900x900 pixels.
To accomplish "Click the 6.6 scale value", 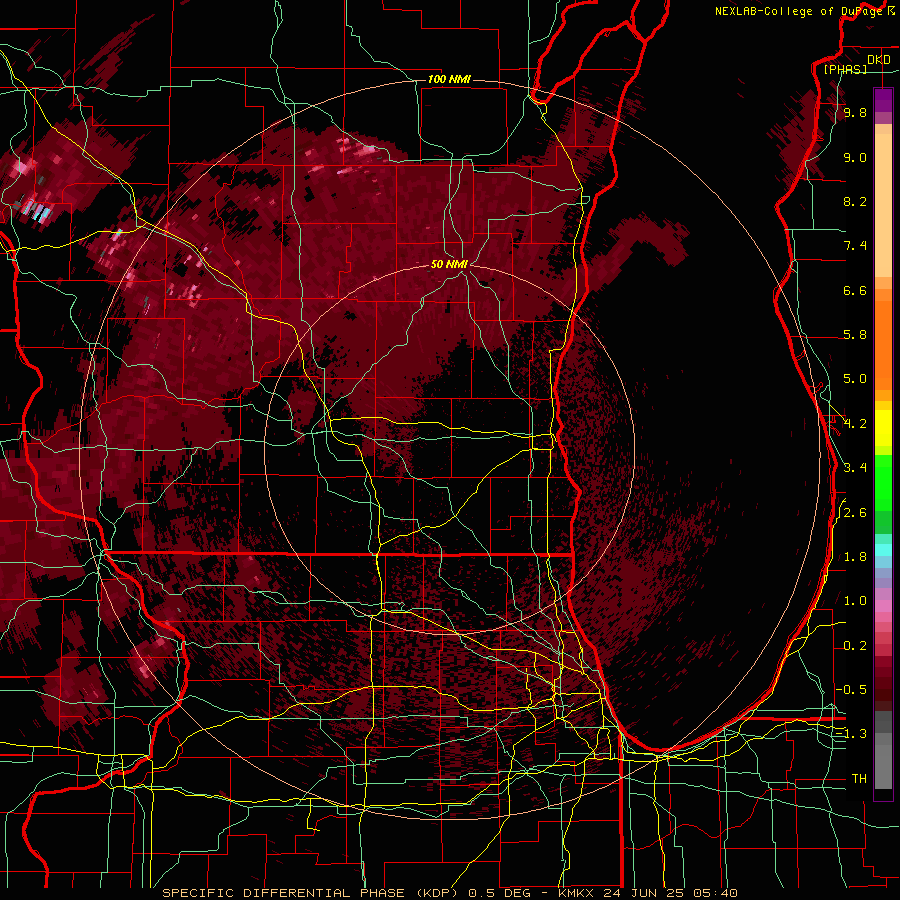I will click(x=855, y=290).
